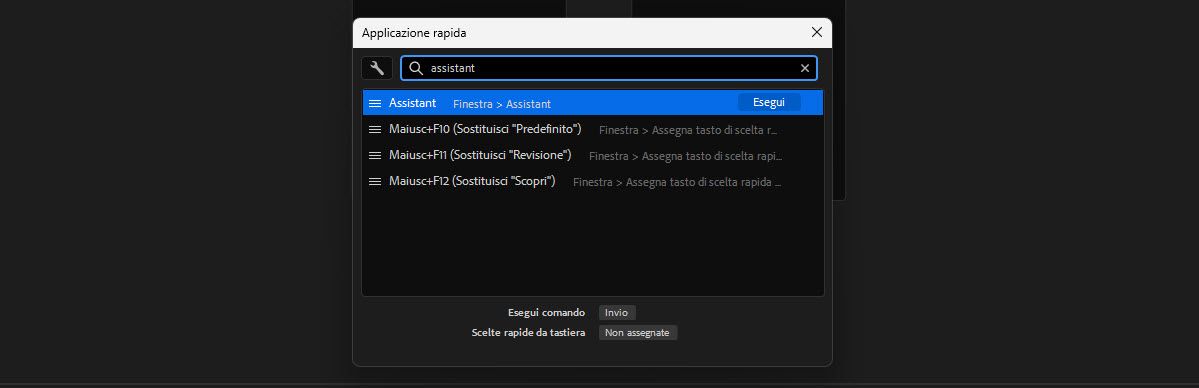Screen dimensions: 1199x388
Task: Close the Applicazione rapida dialog
Action: pos(817,32)
